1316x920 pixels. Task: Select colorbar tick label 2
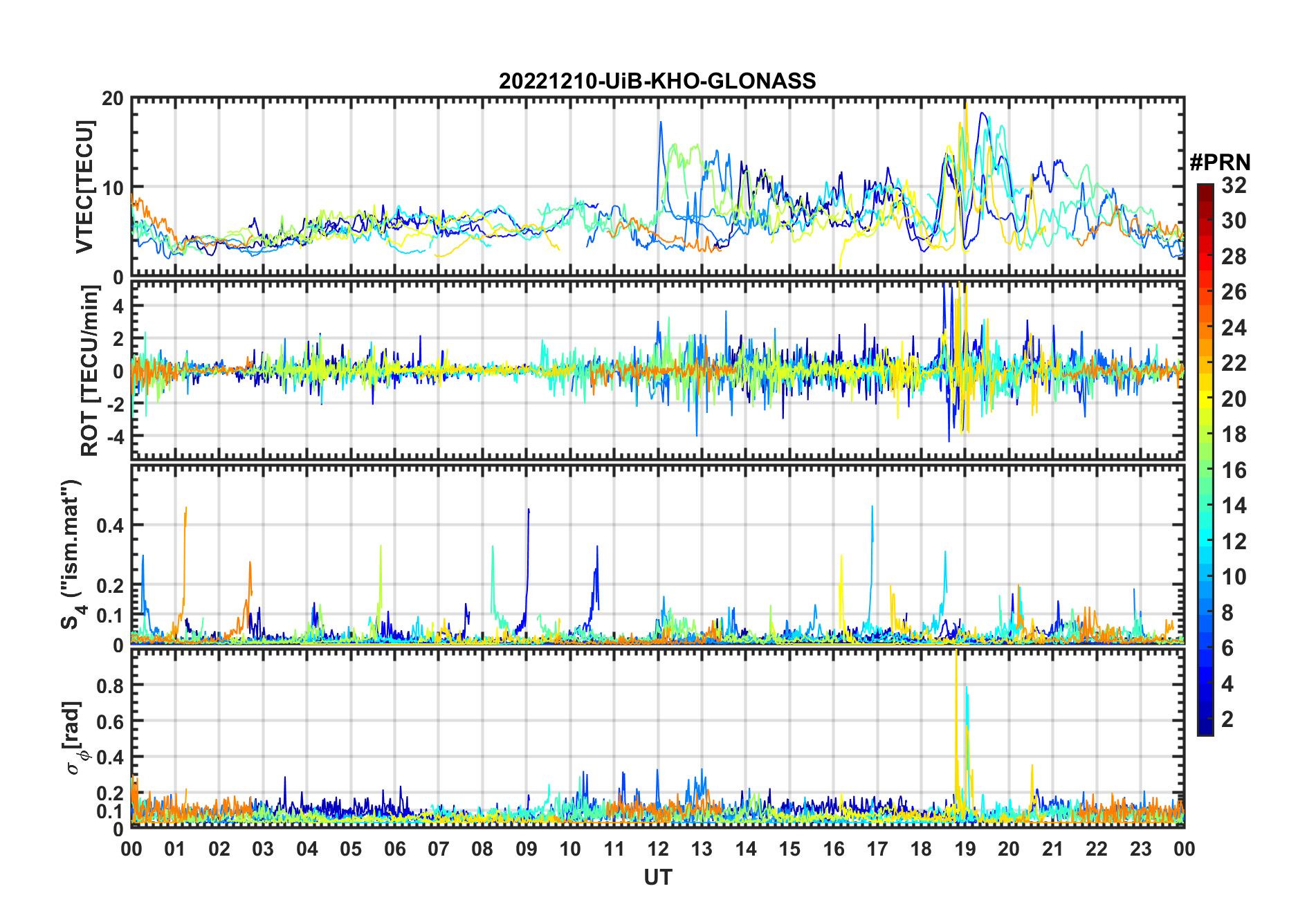point(1227,719)
